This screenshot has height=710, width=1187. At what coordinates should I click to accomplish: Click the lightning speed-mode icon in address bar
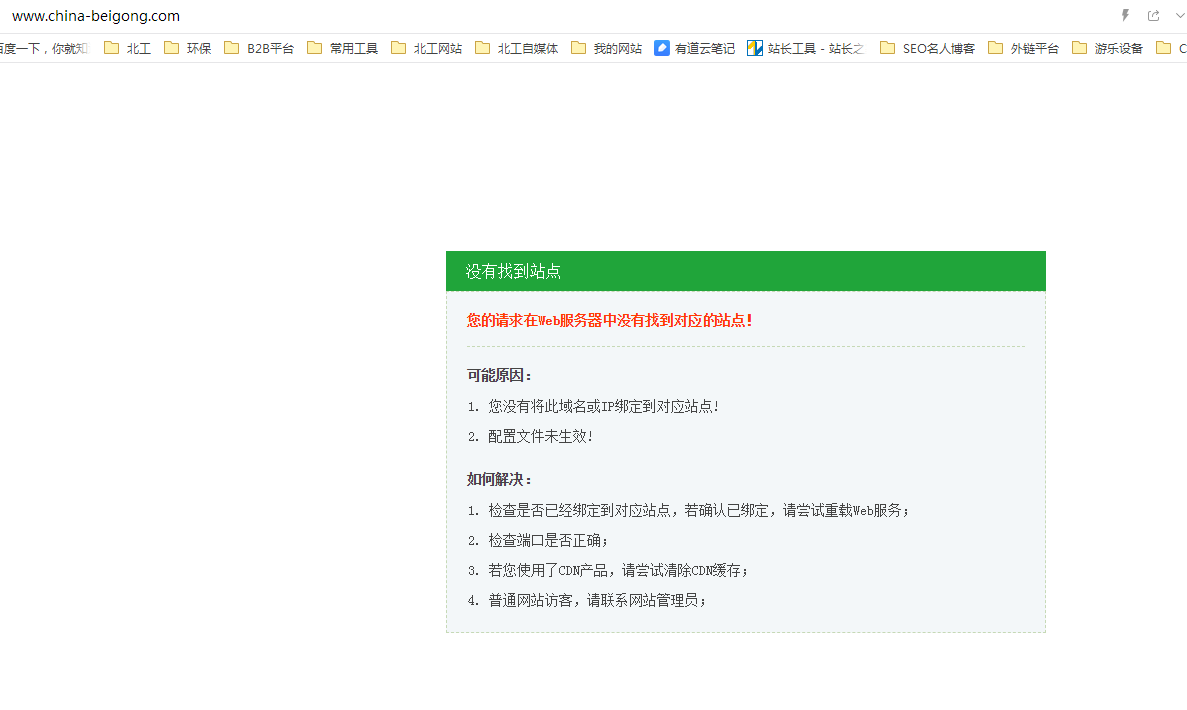(x=1125, y=16)
